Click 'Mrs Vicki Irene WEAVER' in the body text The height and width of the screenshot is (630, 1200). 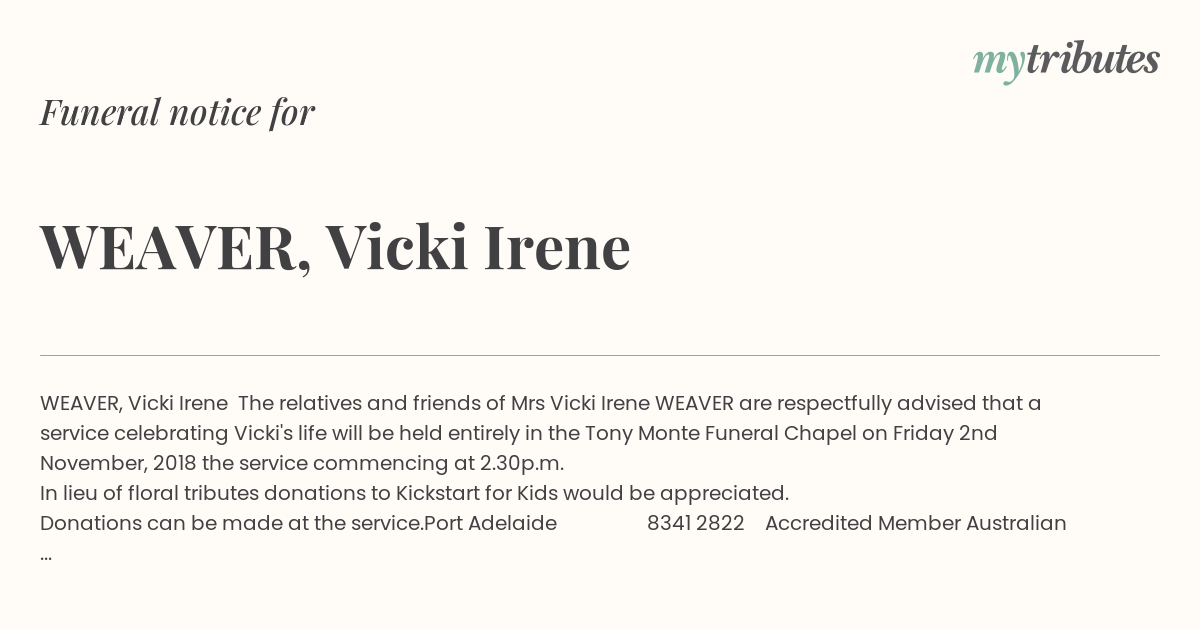pos(622,403)
